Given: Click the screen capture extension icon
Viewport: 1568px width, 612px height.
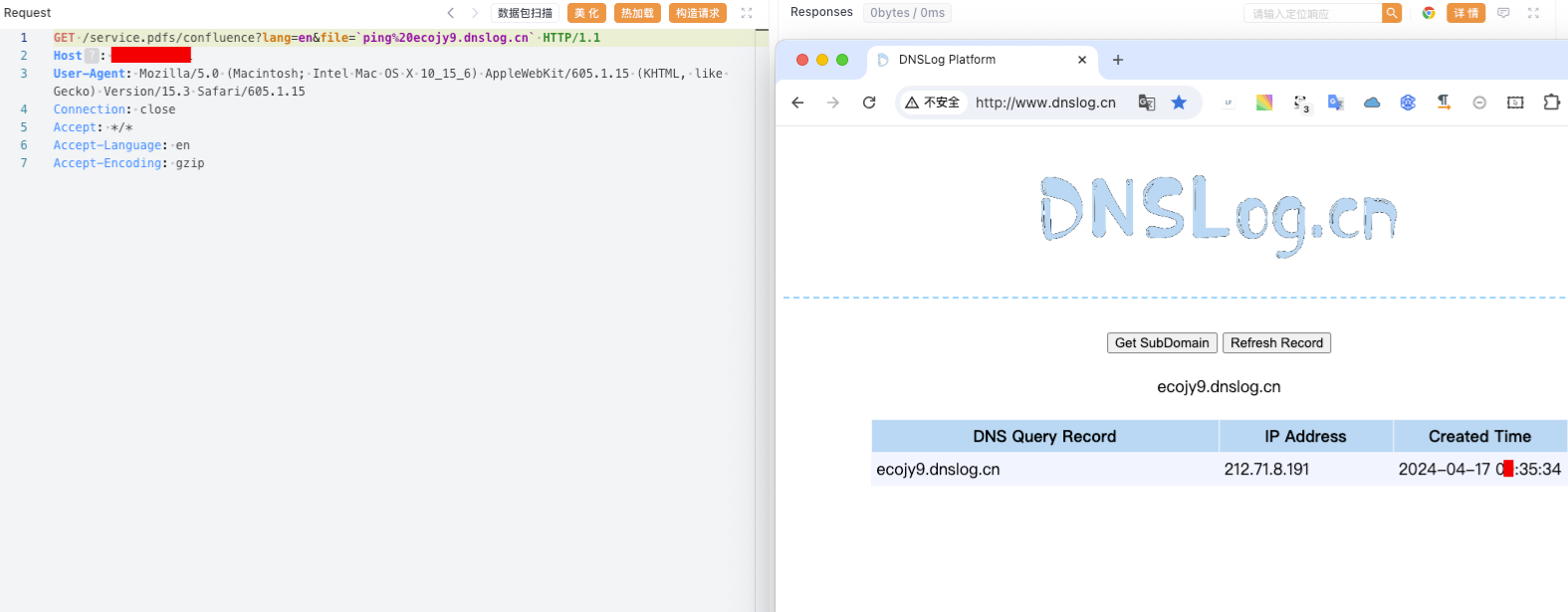Looking at the screenshot, I should click(x=1515, y=102).
